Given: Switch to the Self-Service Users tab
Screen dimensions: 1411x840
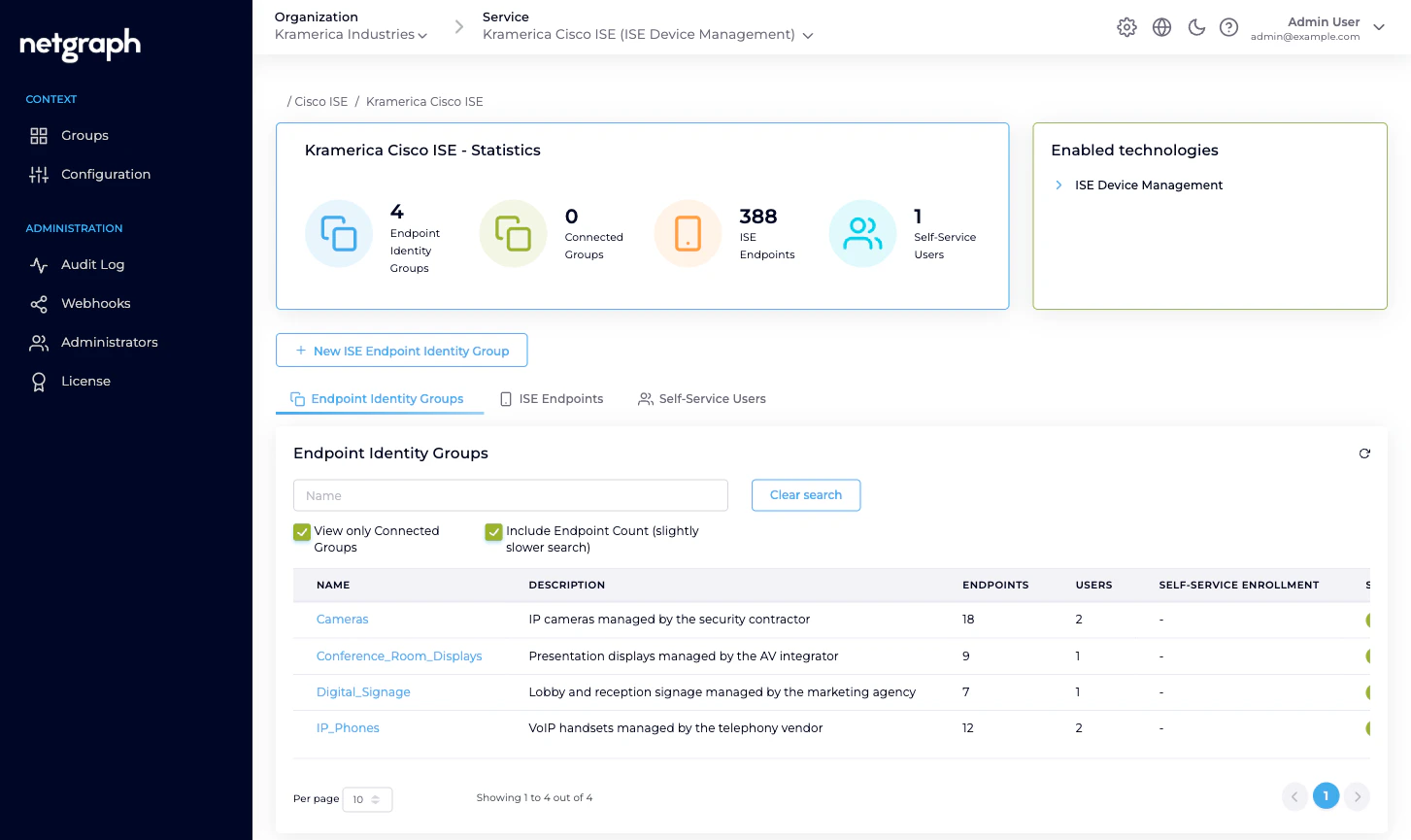Looking at the screenshot, I should (x=702, y=399).
